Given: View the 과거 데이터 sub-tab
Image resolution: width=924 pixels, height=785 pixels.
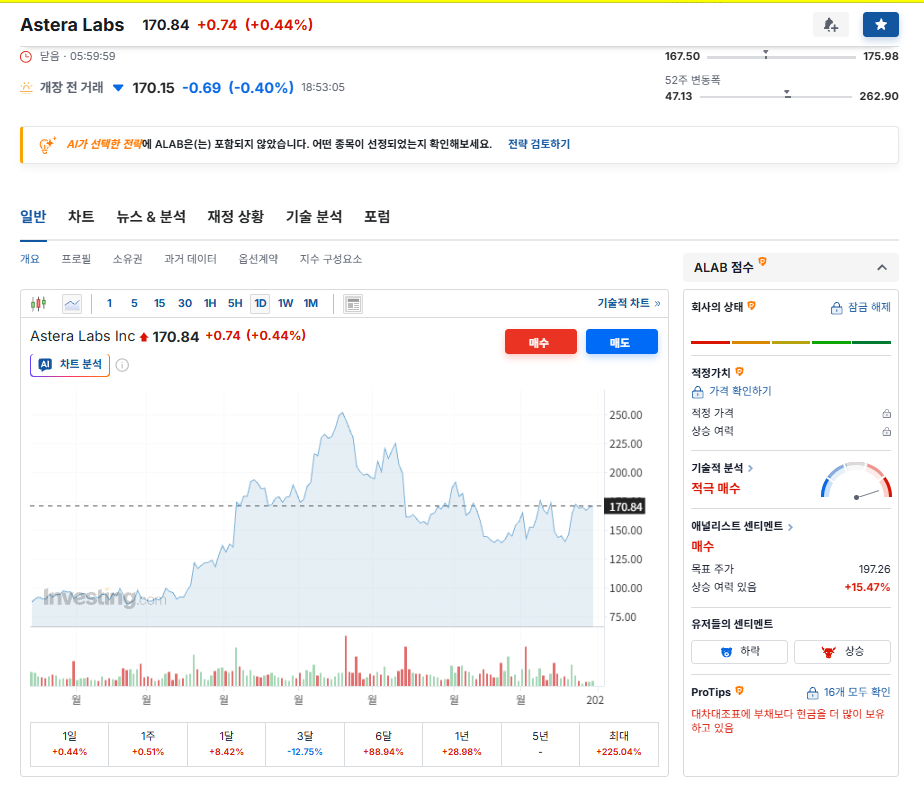Looking at the screenshot, I should [x=190, y=259].
